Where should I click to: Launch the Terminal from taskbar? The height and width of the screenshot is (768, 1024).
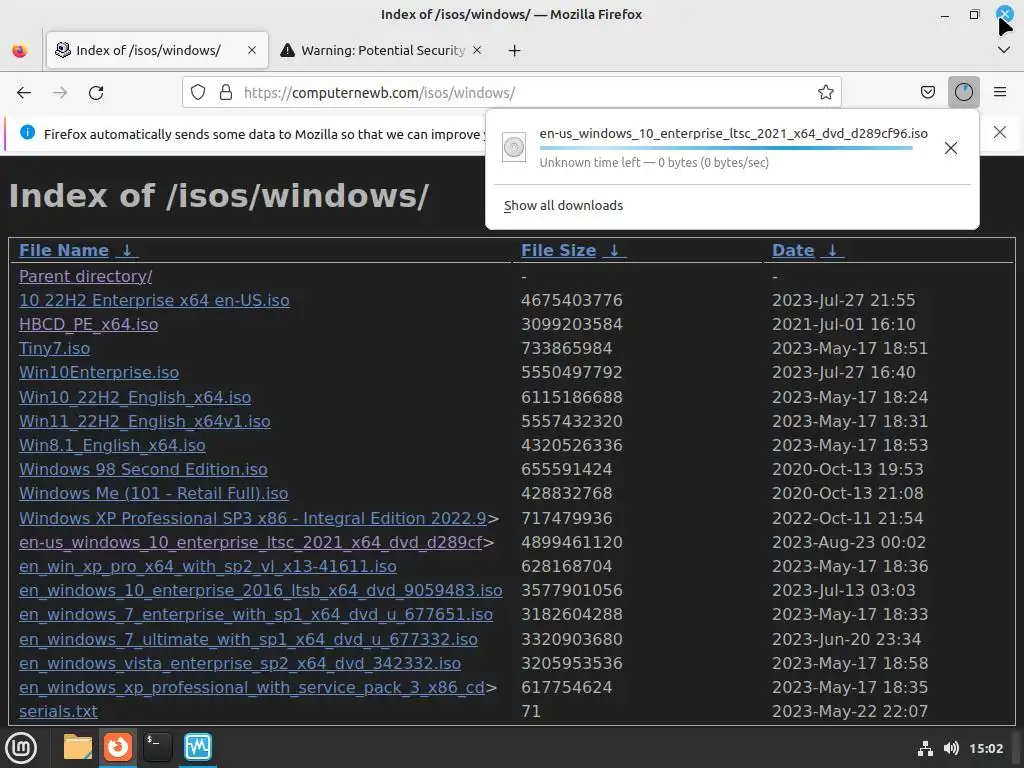coord(157,747)
